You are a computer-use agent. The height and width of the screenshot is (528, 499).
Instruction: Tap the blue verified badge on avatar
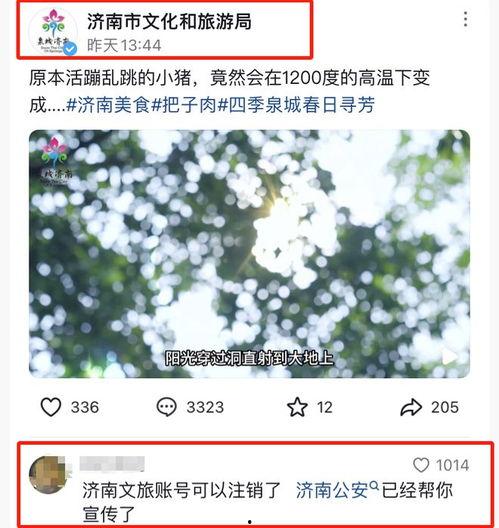click(70, 49)
